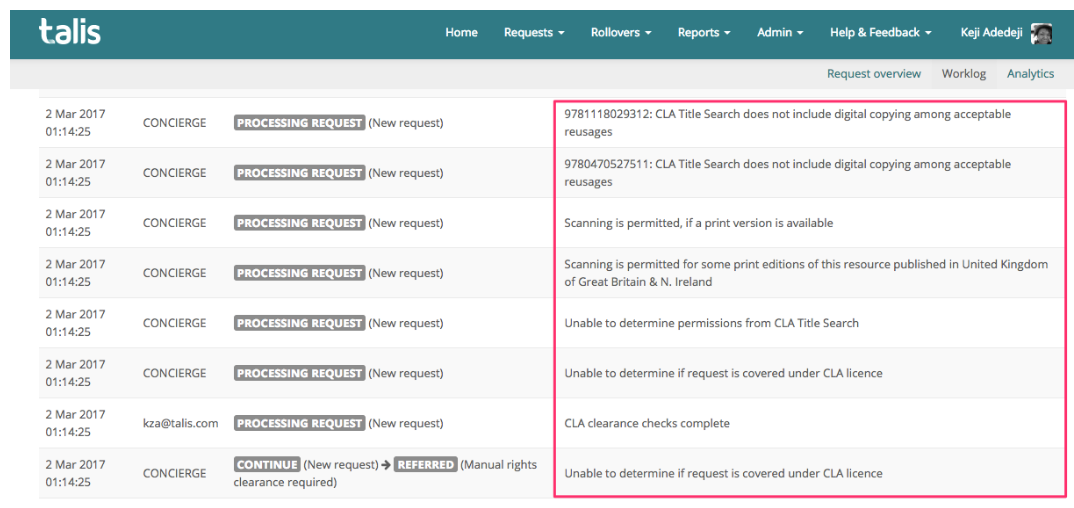The image size is (1074, 508).
Task: Click the timestamp in the REFERRED row
Action: pos(75,473)
